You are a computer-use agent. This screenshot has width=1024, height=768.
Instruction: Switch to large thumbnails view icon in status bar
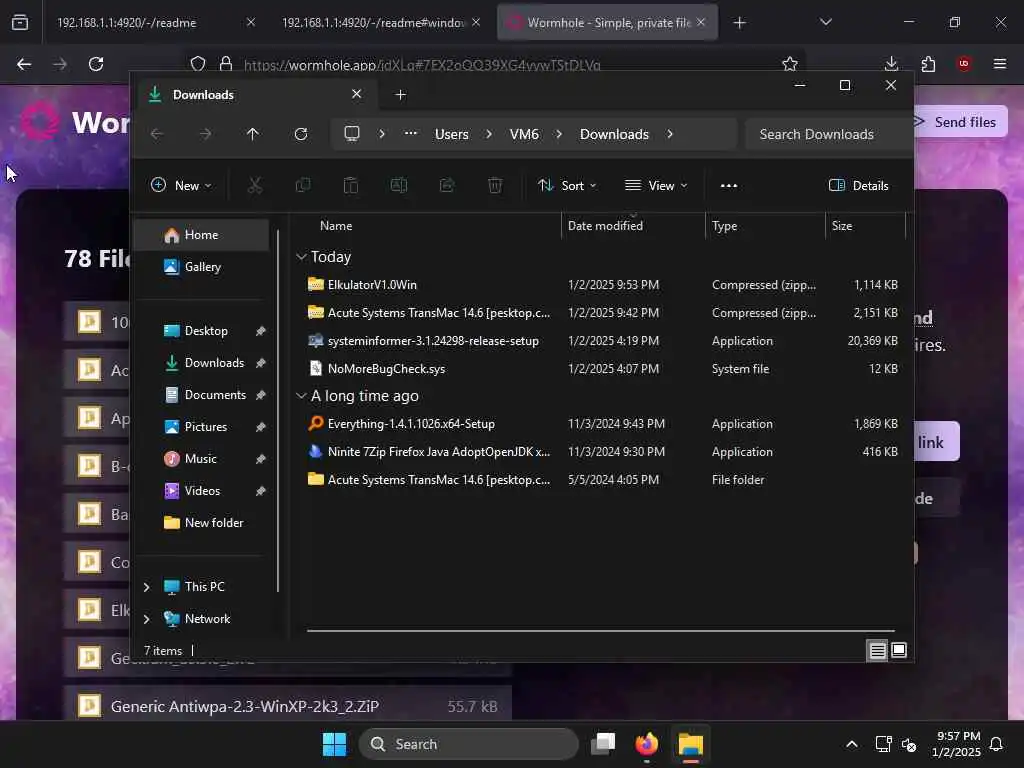click(899, 650)
